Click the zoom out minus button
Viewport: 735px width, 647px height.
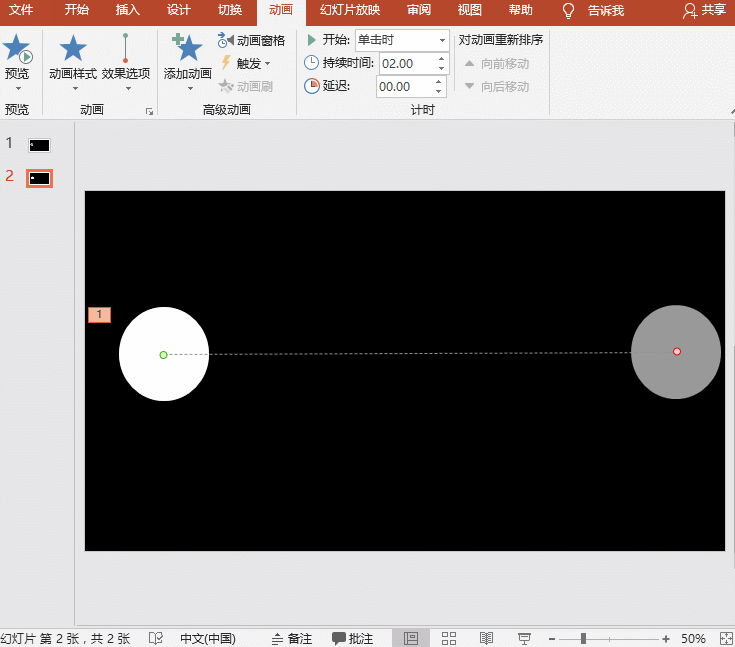click(552, 639)
